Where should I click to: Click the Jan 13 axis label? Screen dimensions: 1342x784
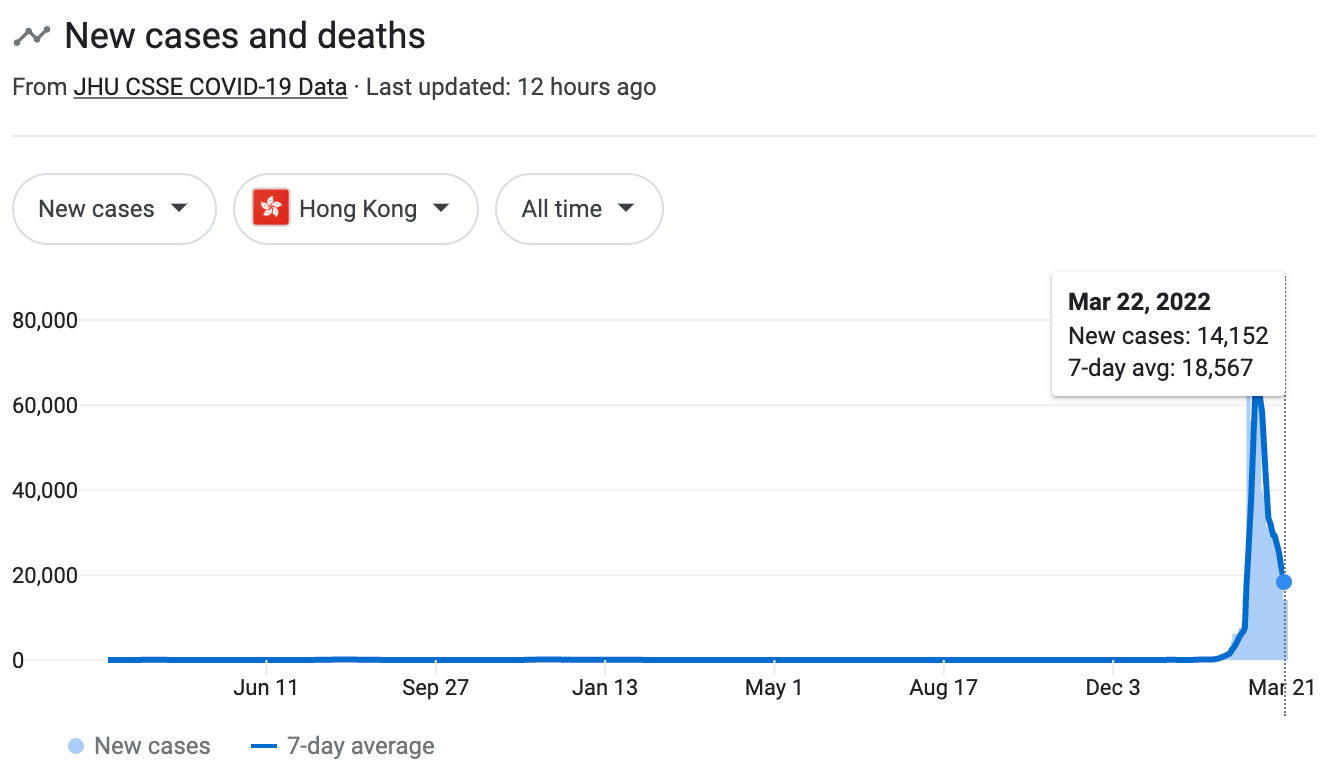click(x=605, y=687)
